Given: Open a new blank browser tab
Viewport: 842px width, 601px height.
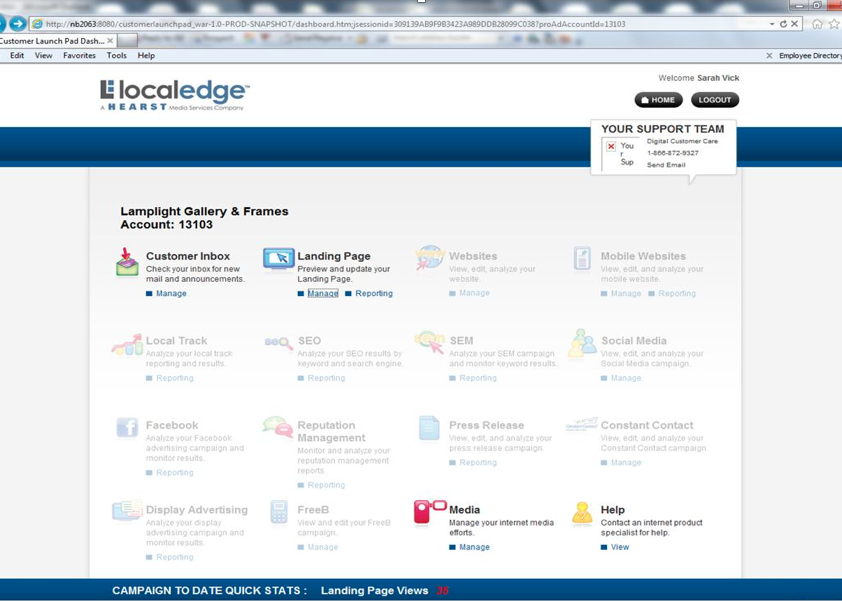Looking at the screenshot, I should click(127, 41).
